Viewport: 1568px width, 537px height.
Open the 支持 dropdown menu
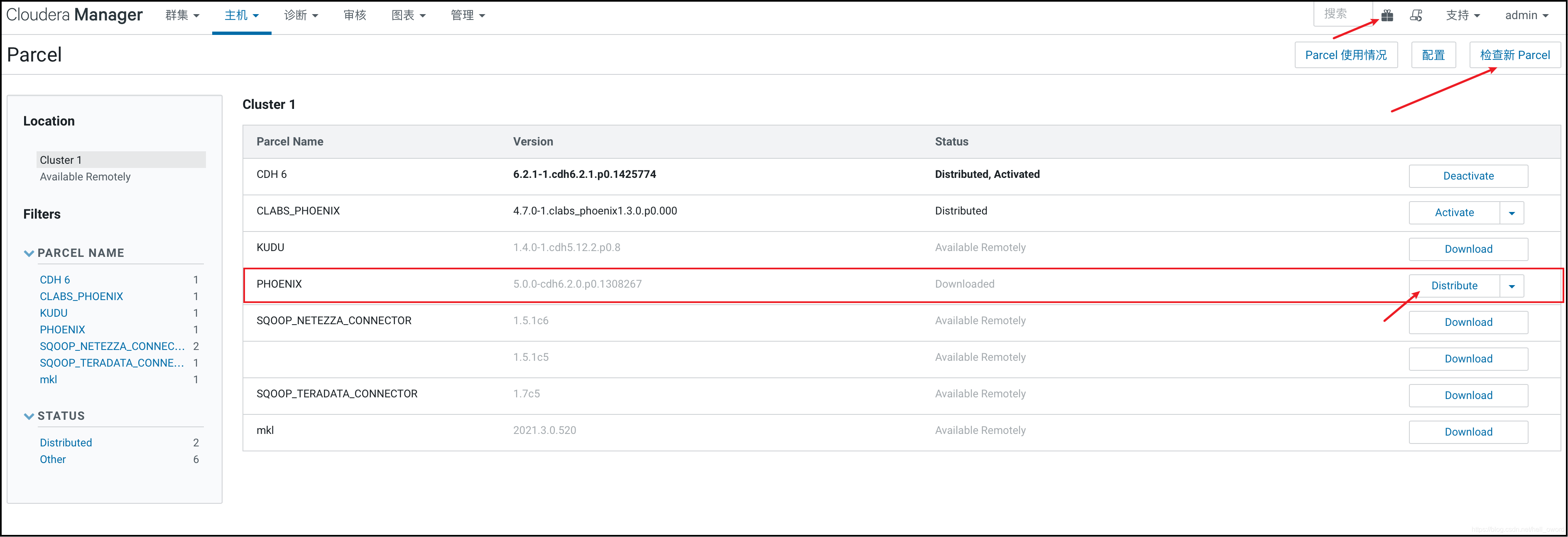click(x=1463, y=15)
